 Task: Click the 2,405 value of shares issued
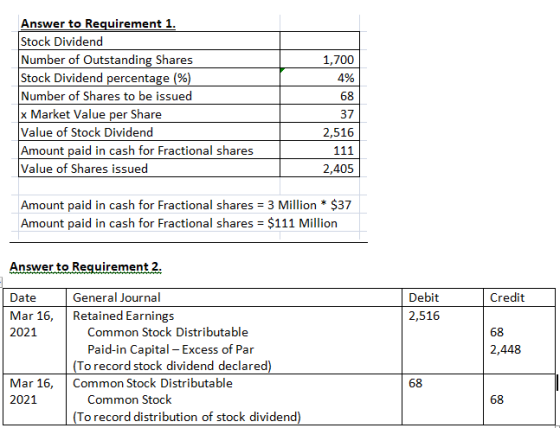coord(338,169)
